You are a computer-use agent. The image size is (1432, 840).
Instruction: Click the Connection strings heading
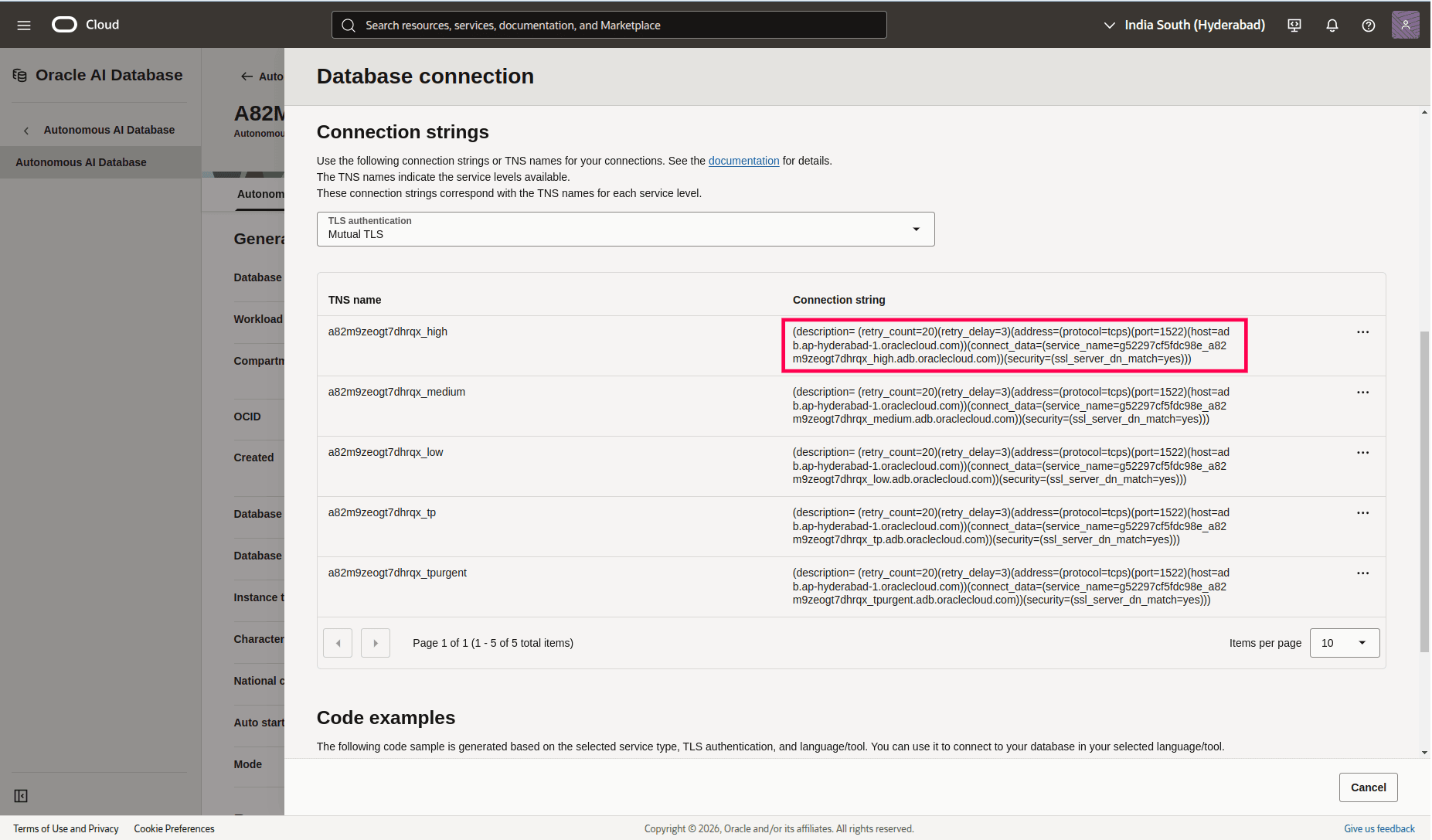coord(403,132)
